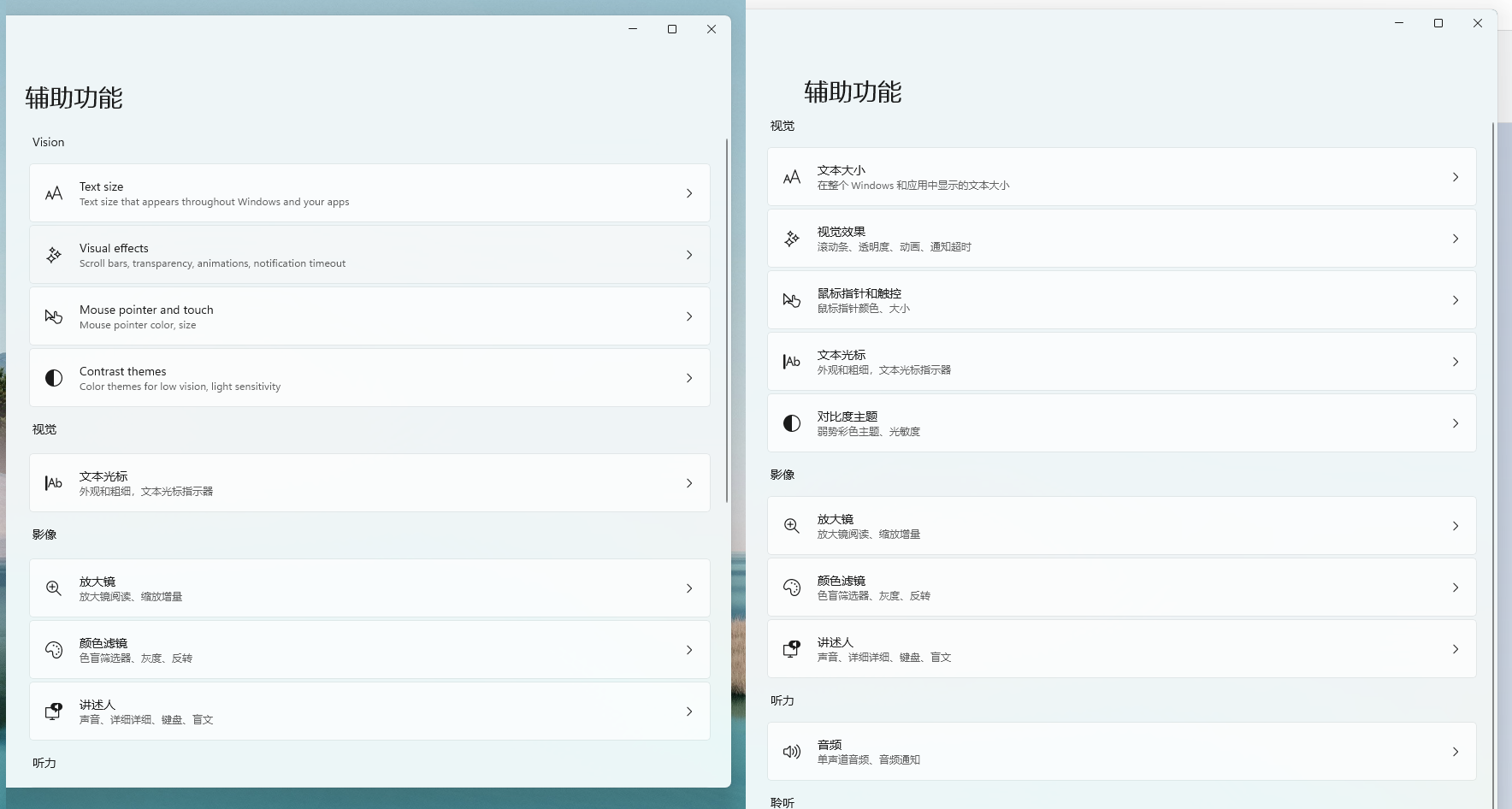Open the Visual effects settings label

point(114,248)
